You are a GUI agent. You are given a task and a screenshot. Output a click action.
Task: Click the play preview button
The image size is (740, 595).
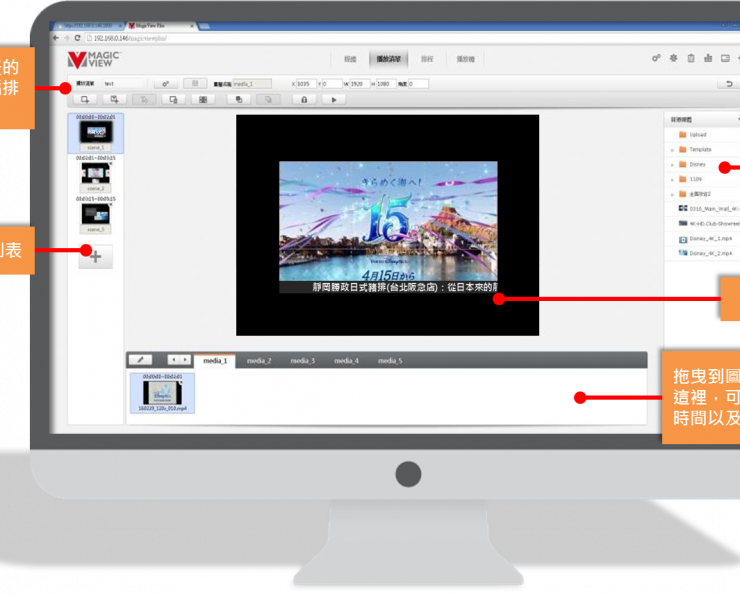[334, 100]
